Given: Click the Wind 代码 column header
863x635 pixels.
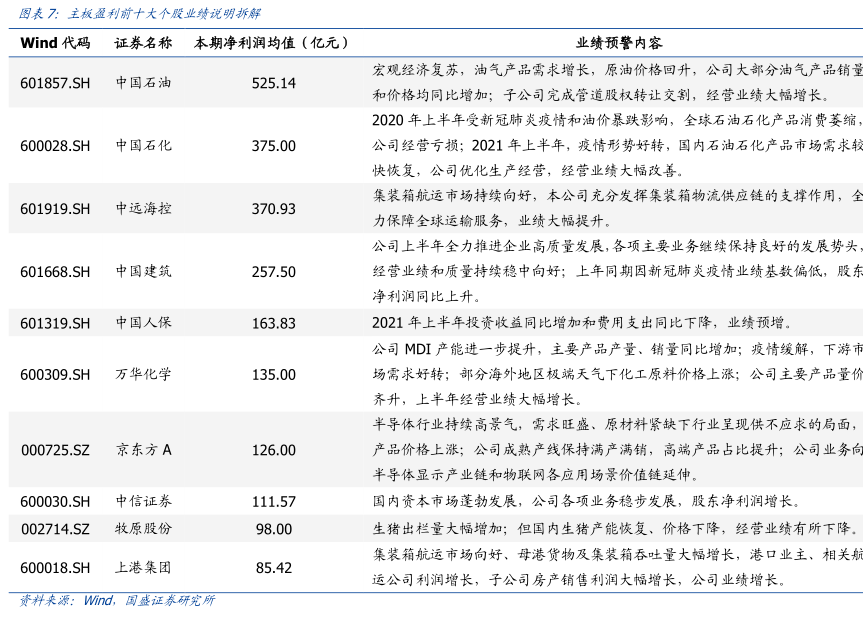Looking at the screenshot, I should [x=55, y=44].
